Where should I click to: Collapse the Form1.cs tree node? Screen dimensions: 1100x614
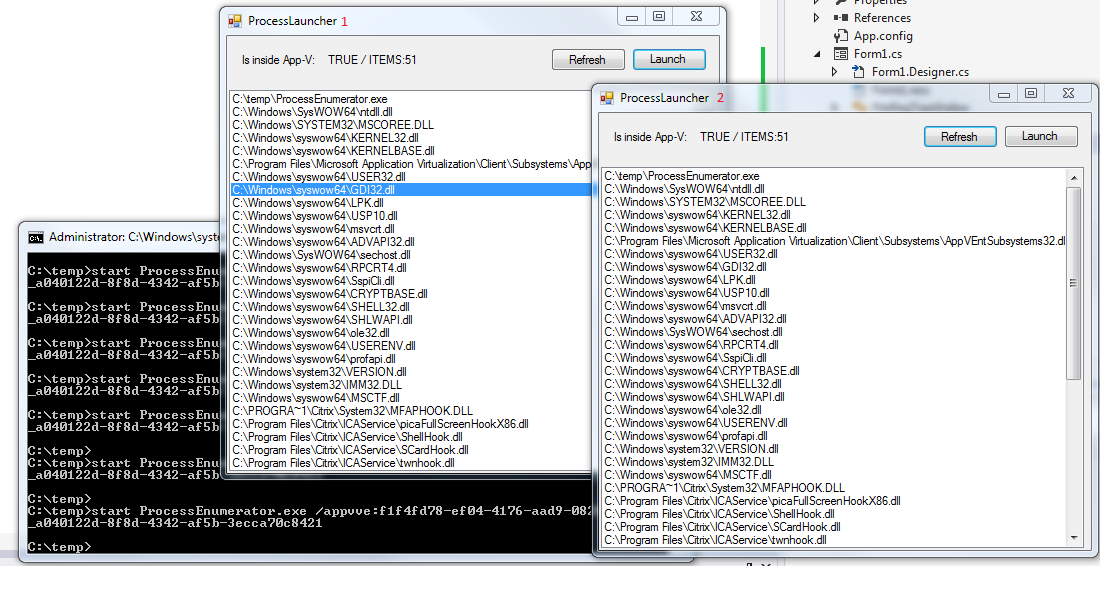pos(817,54)
